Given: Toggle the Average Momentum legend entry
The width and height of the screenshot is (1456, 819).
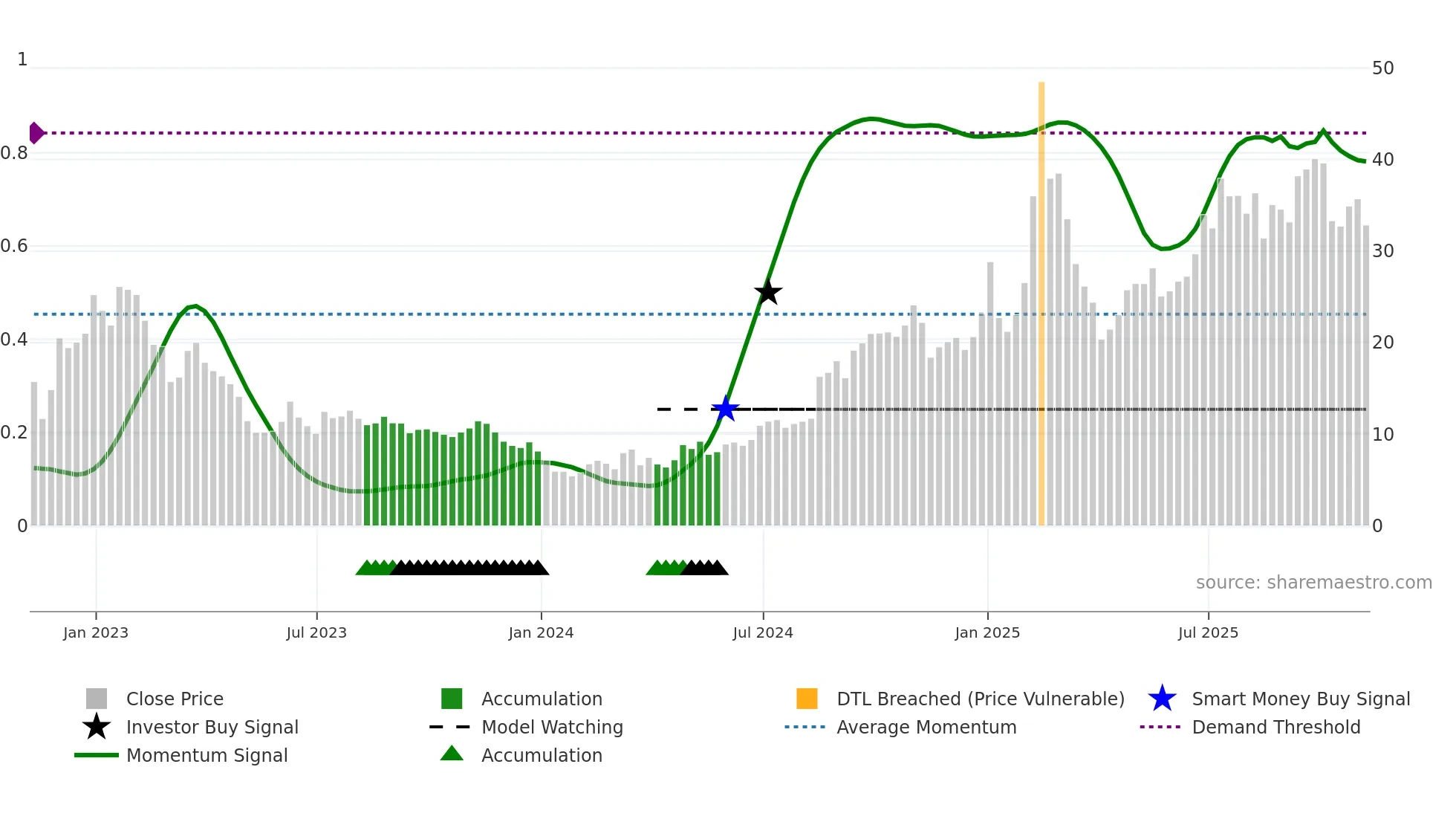Looking at the screenshot, I should 926,727.
